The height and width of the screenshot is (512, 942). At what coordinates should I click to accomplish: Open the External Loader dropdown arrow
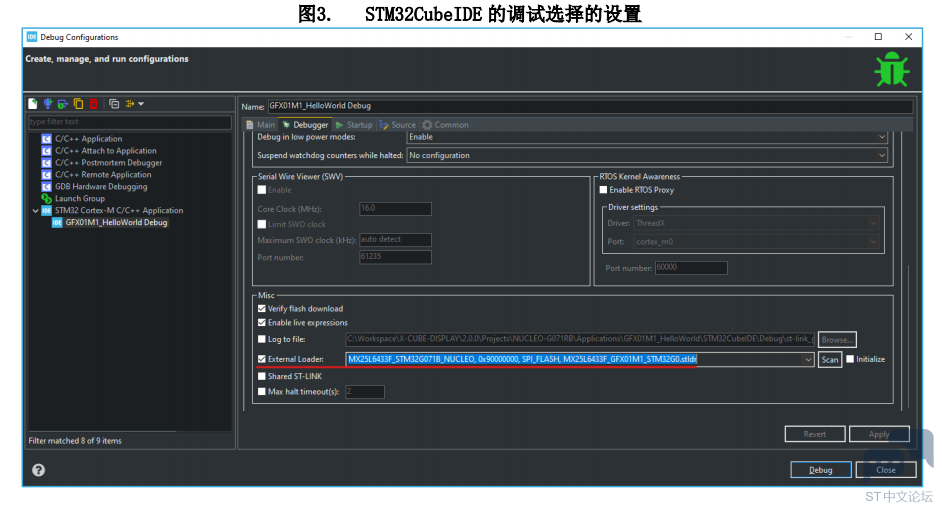tap(808, 360)
